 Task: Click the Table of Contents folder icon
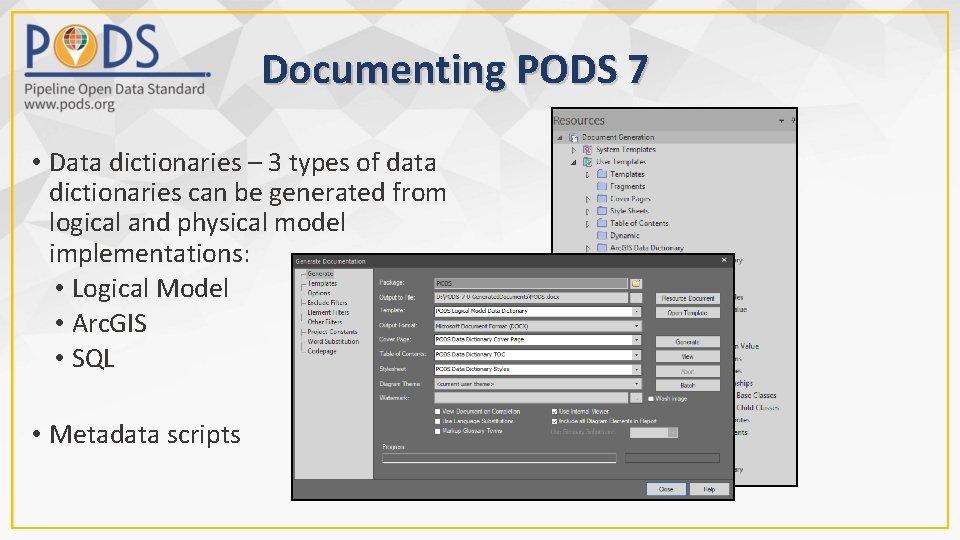(602, 223)
